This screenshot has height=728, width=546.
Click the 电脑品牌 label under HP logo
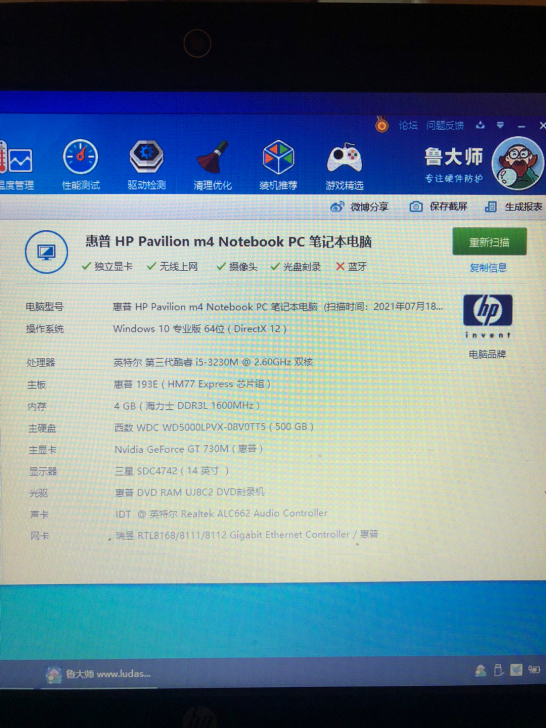[487, 354]
